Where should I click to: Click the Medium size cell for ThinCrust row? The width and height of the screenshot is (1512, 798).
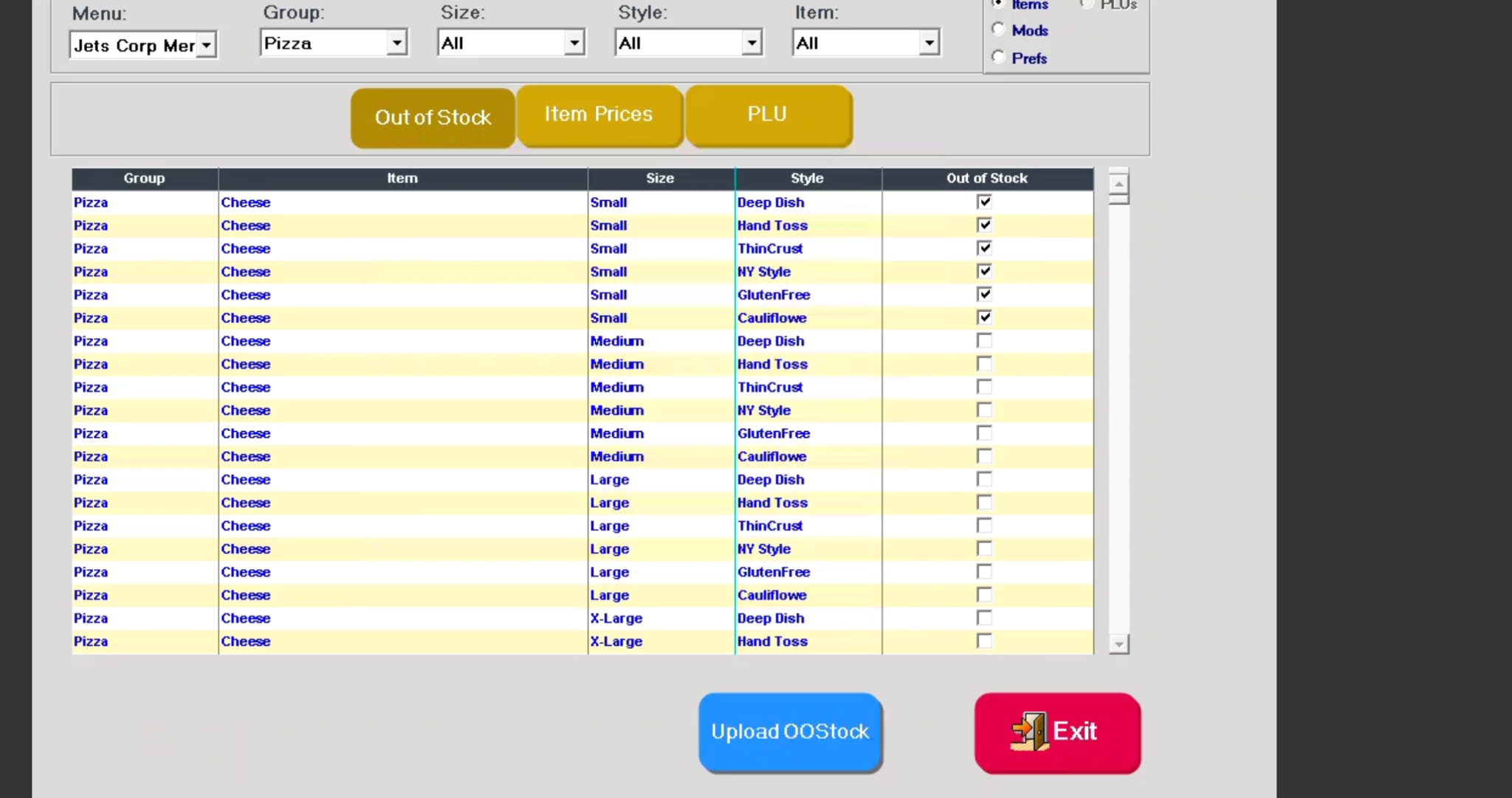661,388
